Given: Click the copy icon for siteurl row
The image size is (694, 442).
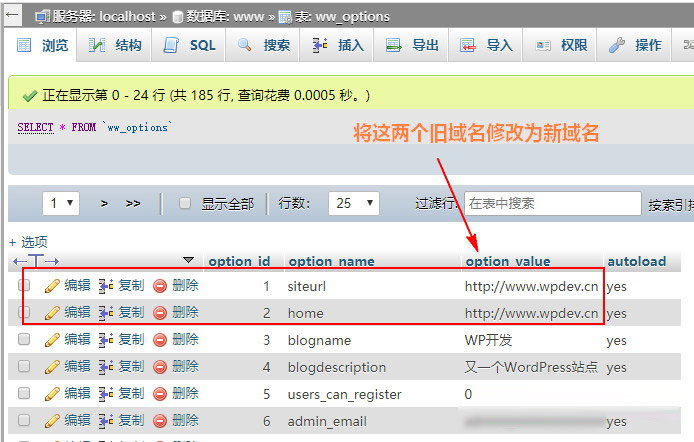Looking at the screenshot, I should click(x=106, y=286).
